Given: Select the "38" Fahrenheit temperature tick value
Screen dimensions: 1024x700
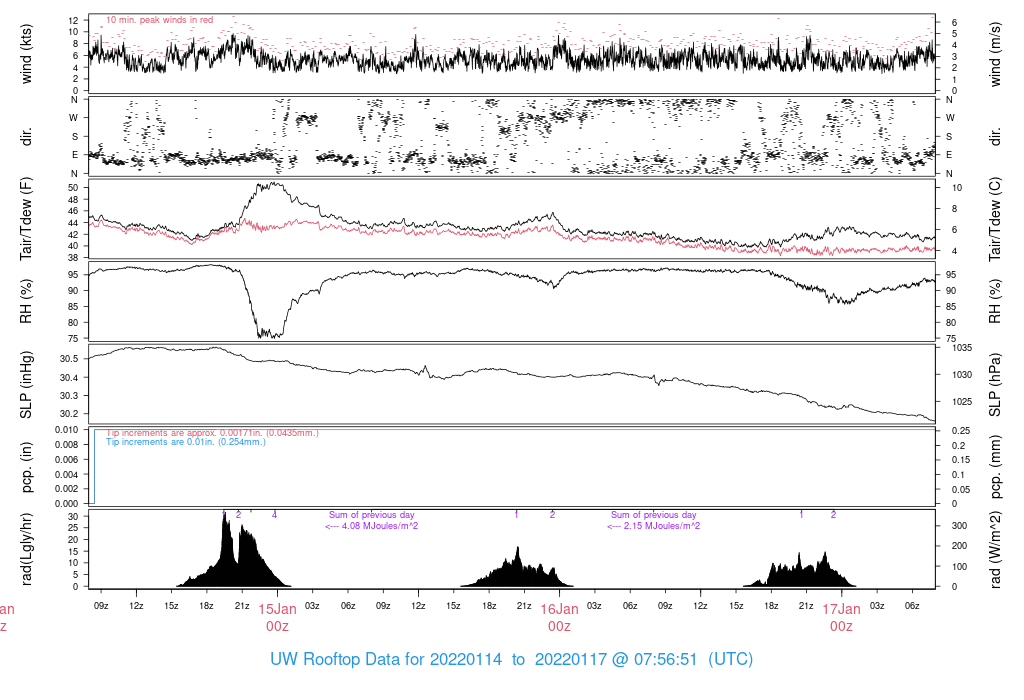Looking at the screenshot, I should coord(73,258).
